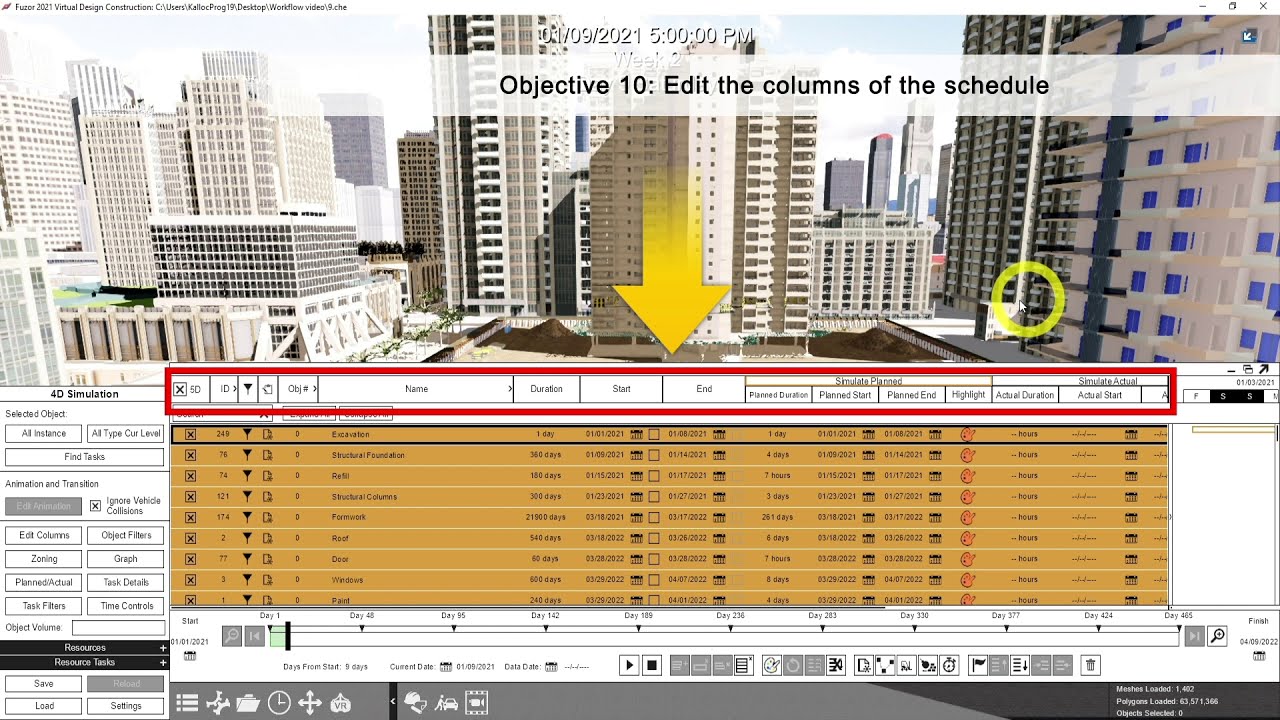This screenshot has height=720, width=1280.
Task: Uncheck the Structural Columns row checkbox
Action: 190,496
